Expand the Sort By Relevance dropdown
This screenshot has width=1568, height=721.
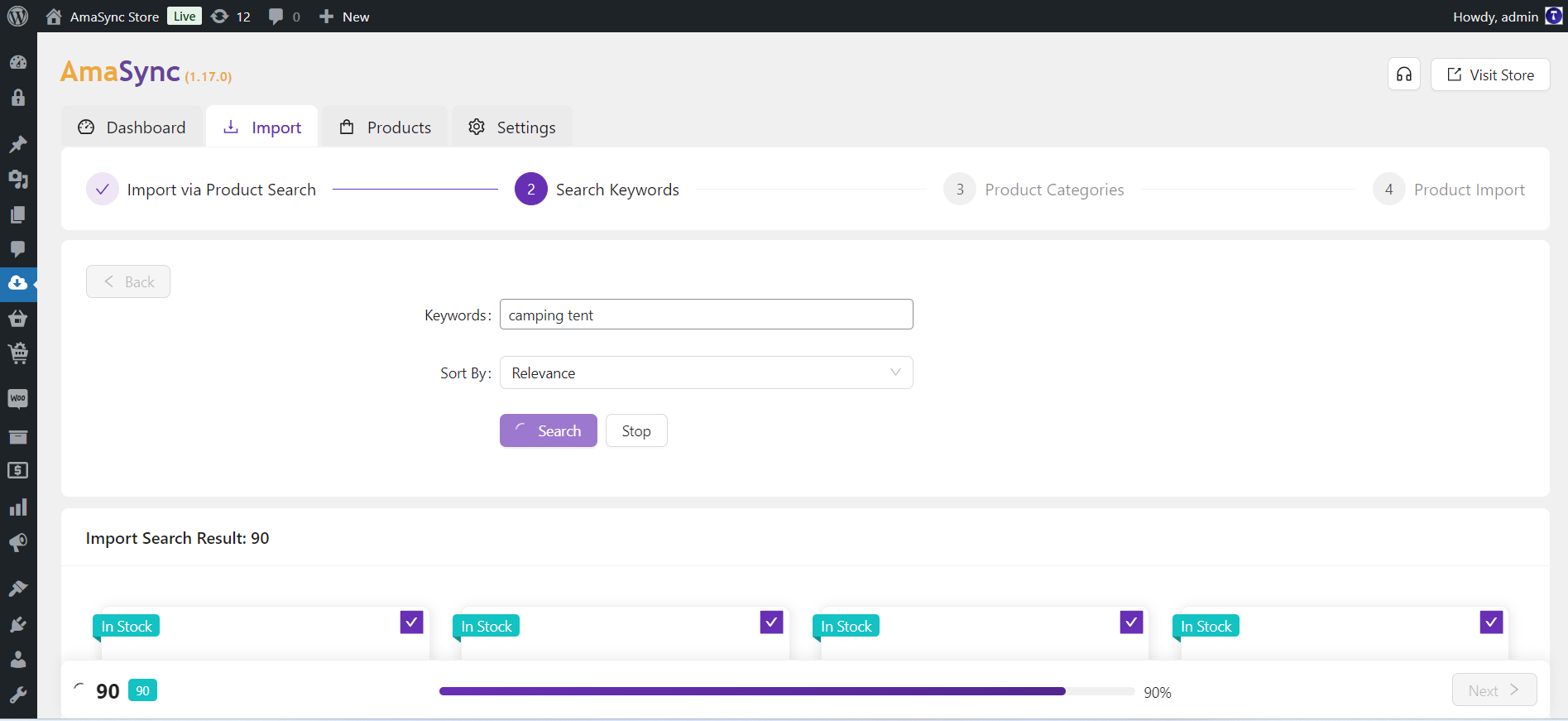[x=707, y=373]
